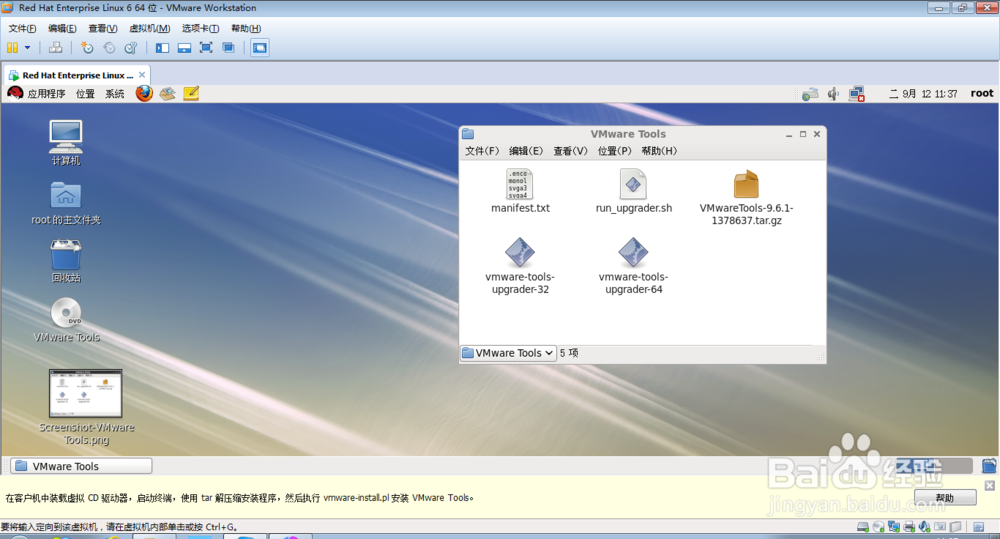Open the 虚拟机(M) menu
Image resolution: width=1000 pixels, height=539 pixels.
point(149,28)
